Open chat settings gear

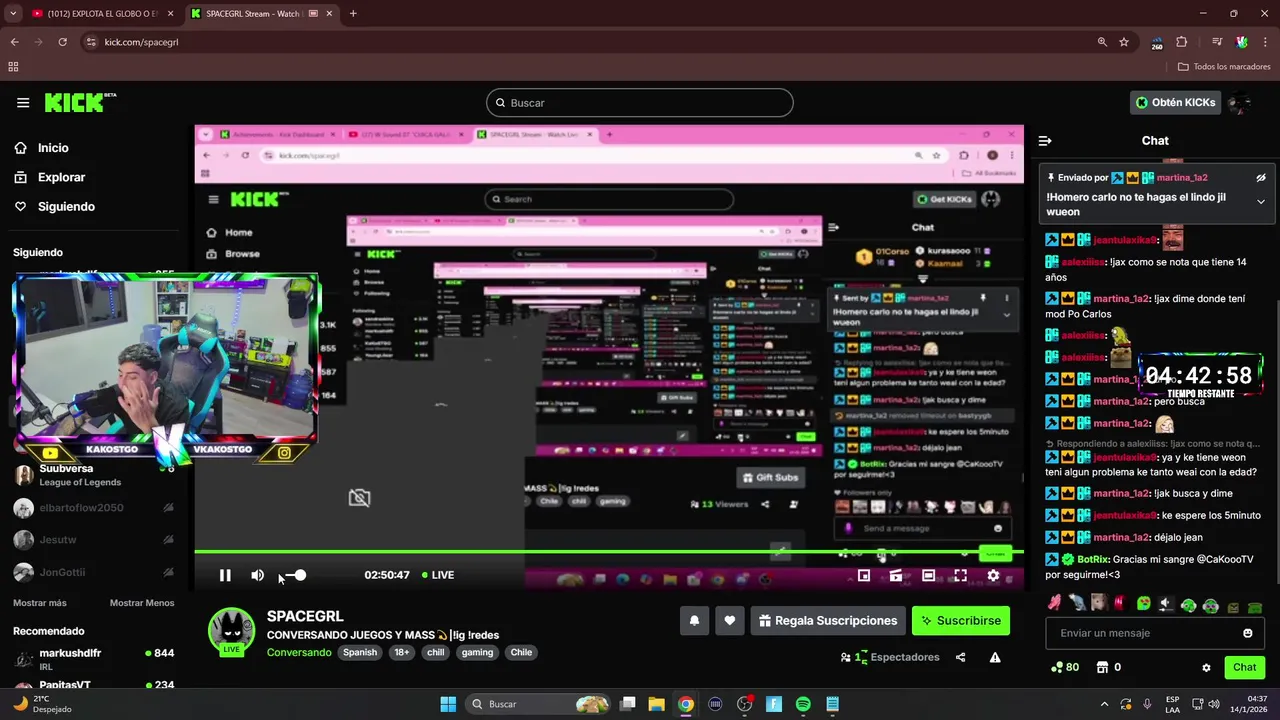coord(1206,667)
